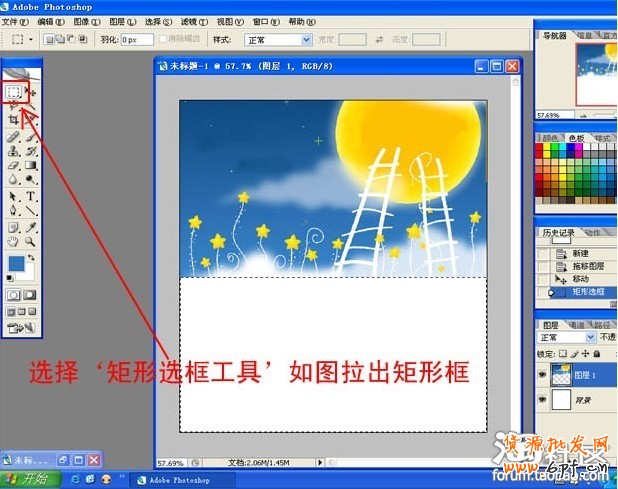Select the Line tool
618x489 pixels.
coord(31,210)
